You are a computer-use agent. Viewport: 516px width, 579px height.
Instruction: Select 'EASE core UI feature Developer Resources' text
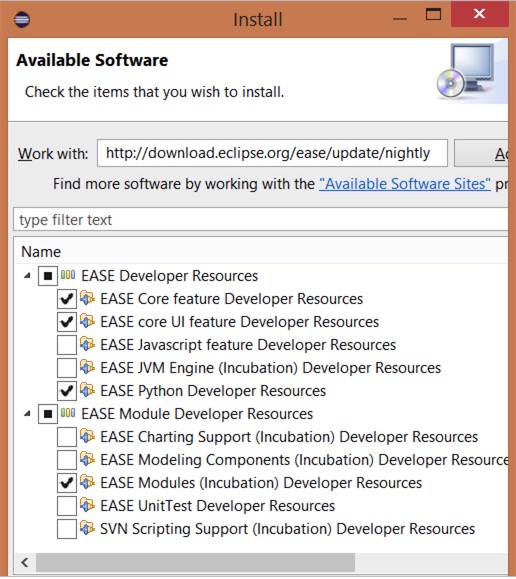(240, 322)
